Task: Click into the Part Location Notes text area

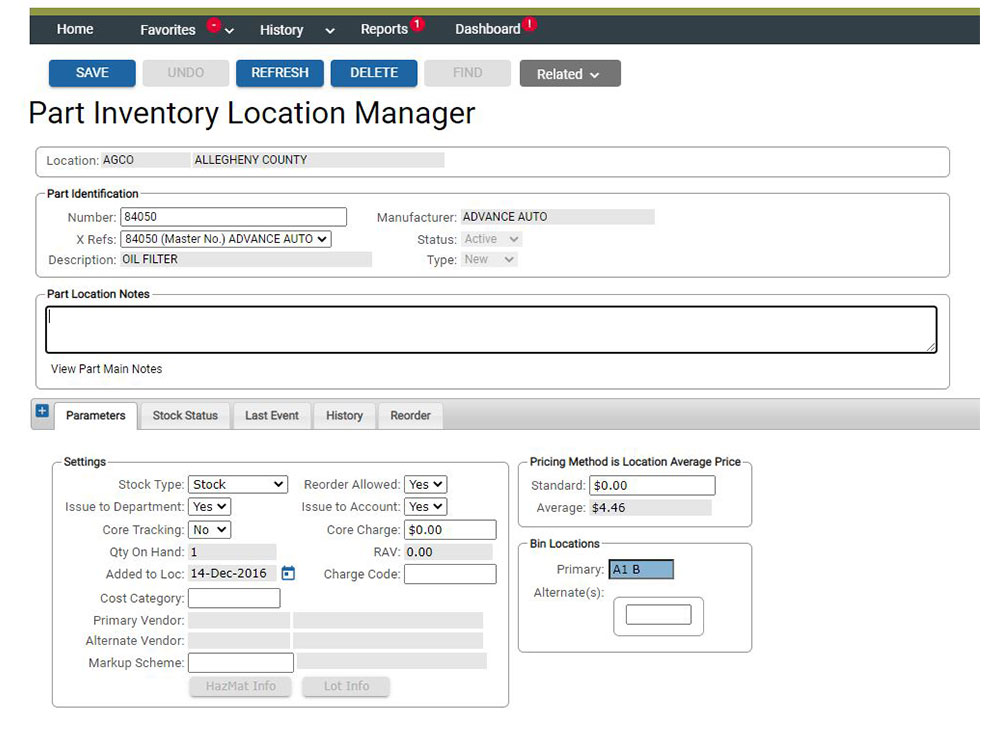Action: pyautogui.click(x=490, y=330)
